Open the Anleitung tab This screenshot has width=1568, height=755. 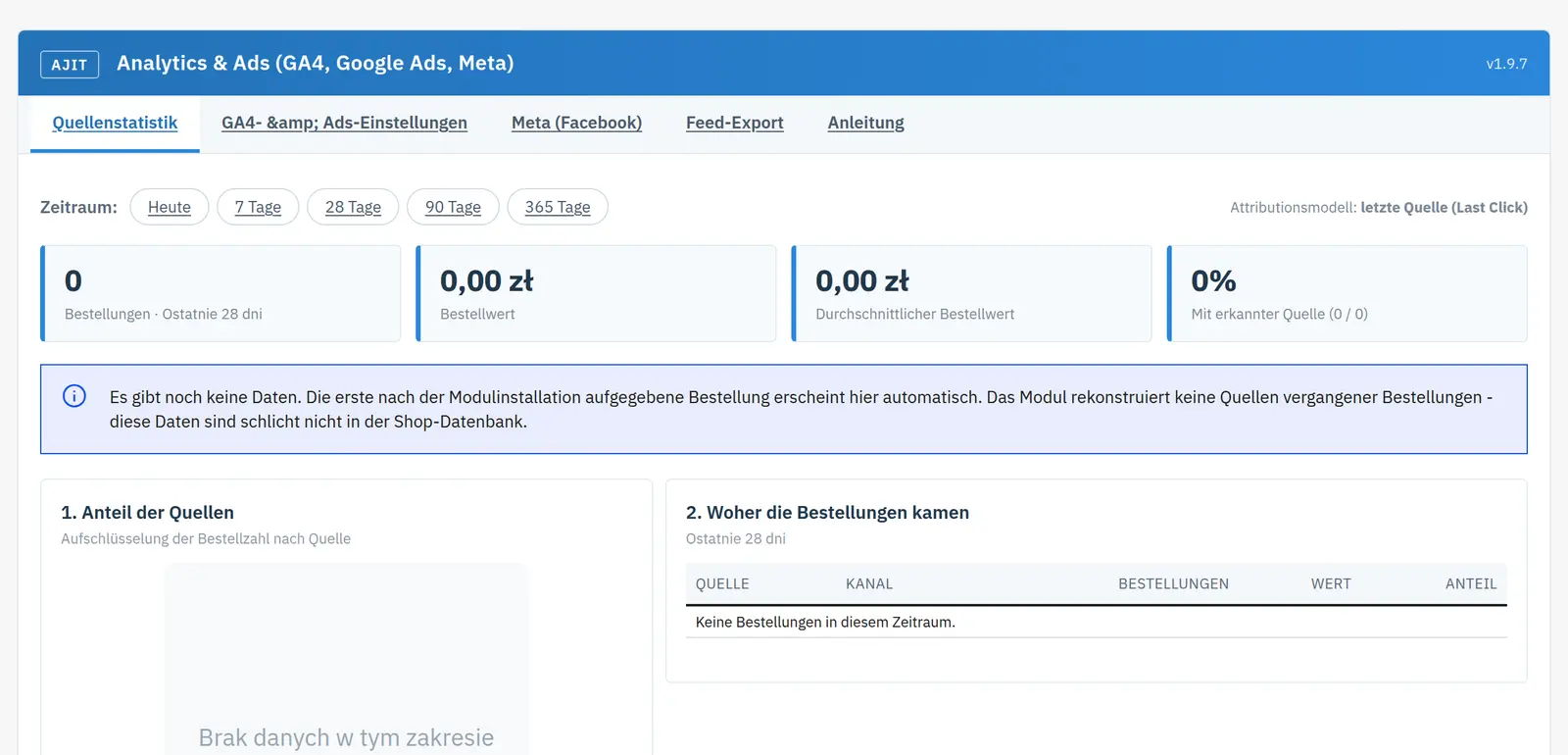[x=866, y=123]
